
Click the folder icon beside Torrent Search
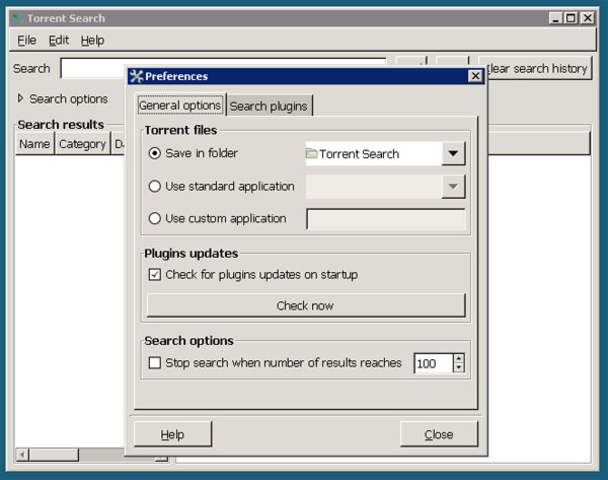point(311,154)
